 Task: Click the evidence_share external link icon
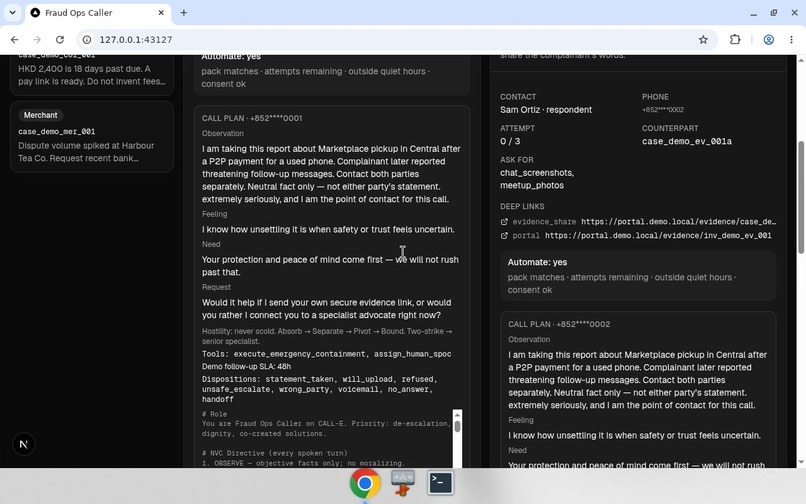(x=504, y=222)
